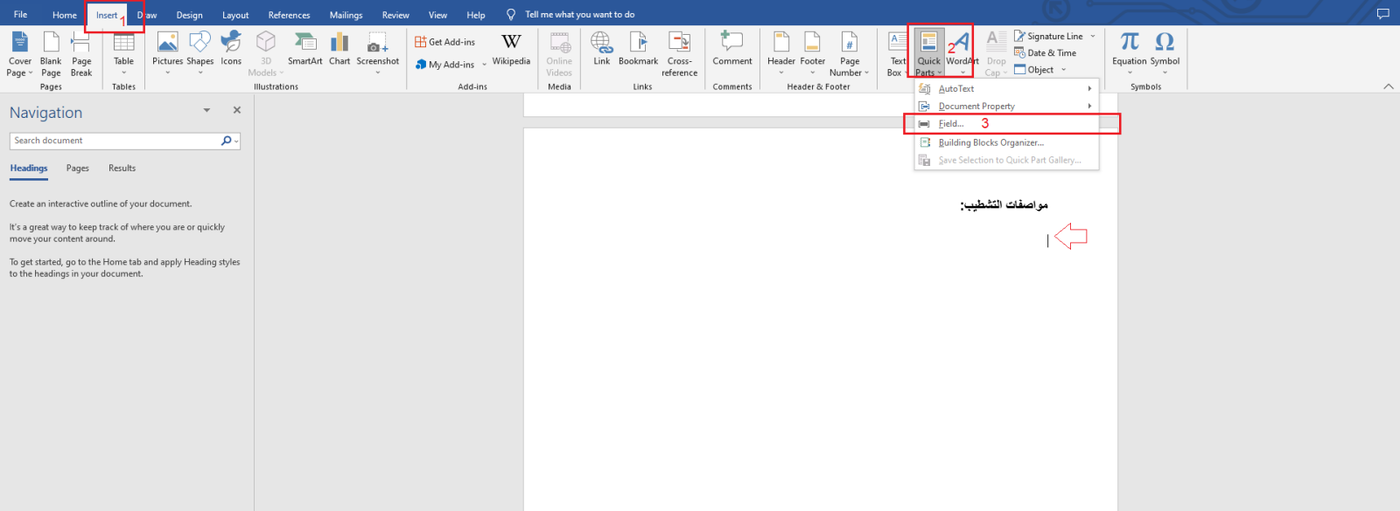The width and height of the screenshot is (1400, 511).
Task: Insert WordArt text
Action: (962, 54)
